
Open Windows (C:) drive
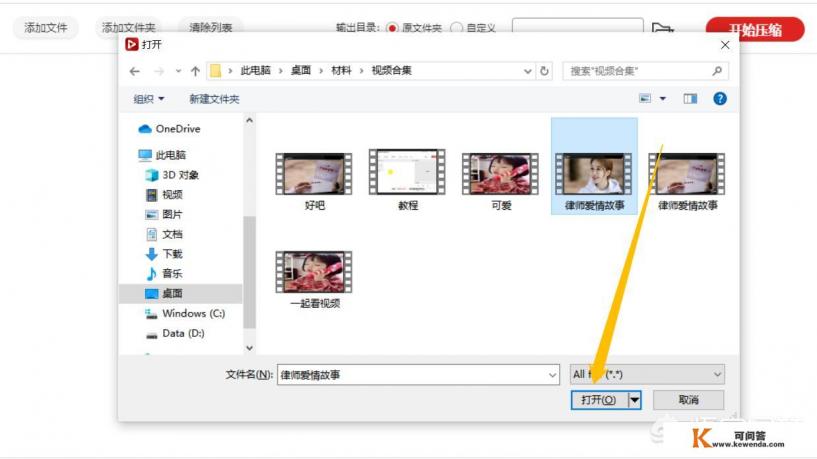[185, 313]
